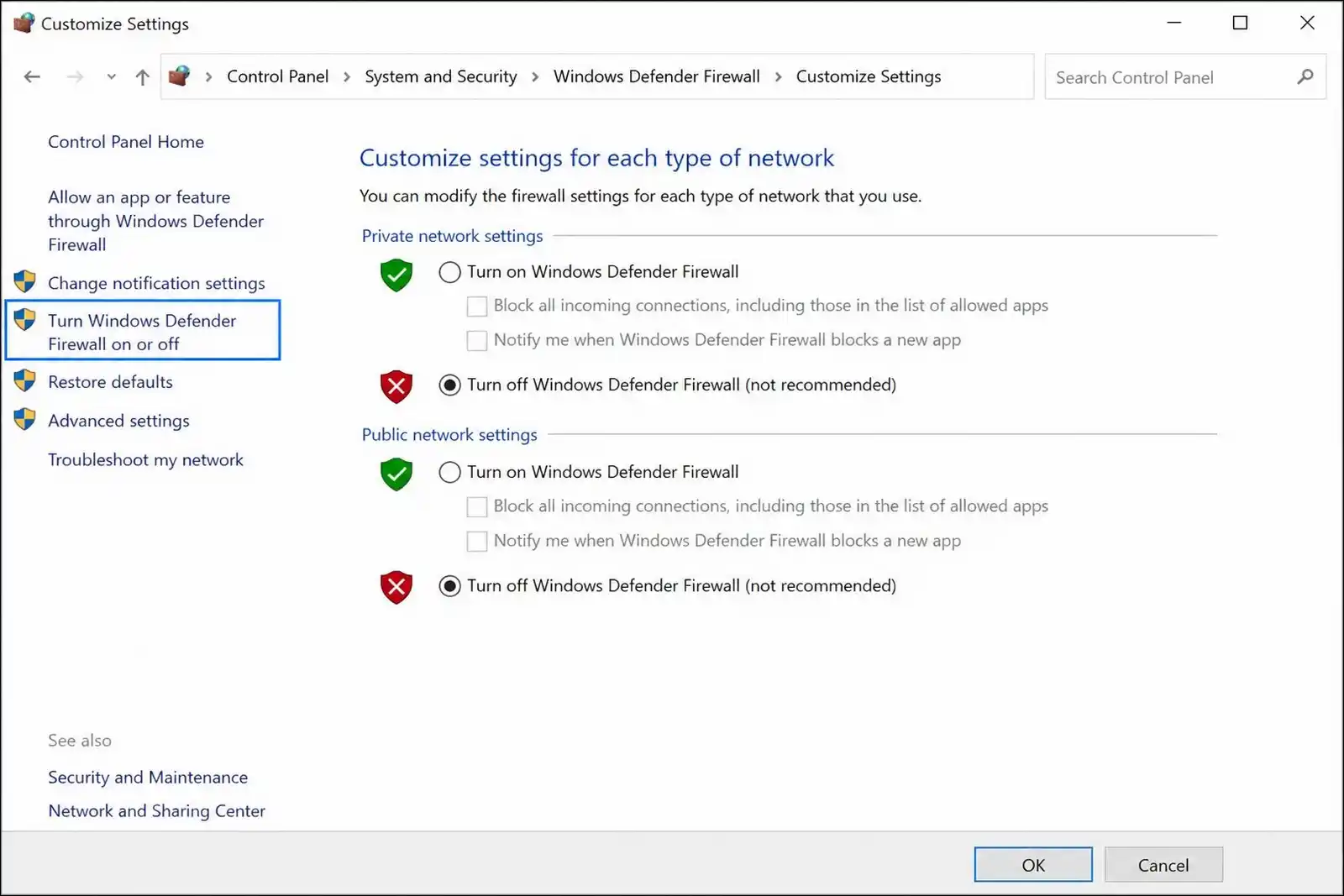
Task: Close the Customize Settings window
Action: pyautogui.click(x=1307, y=23)
